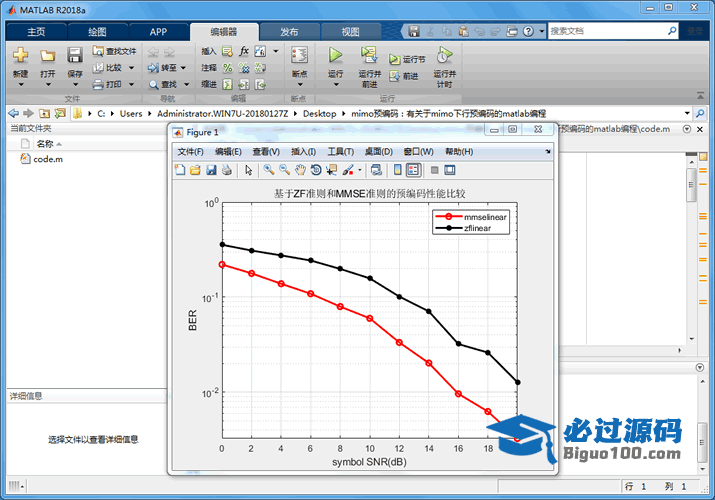Toggle the Edit Plot arrow tool
The image size is (715, 500).
[x=249, y=170]
